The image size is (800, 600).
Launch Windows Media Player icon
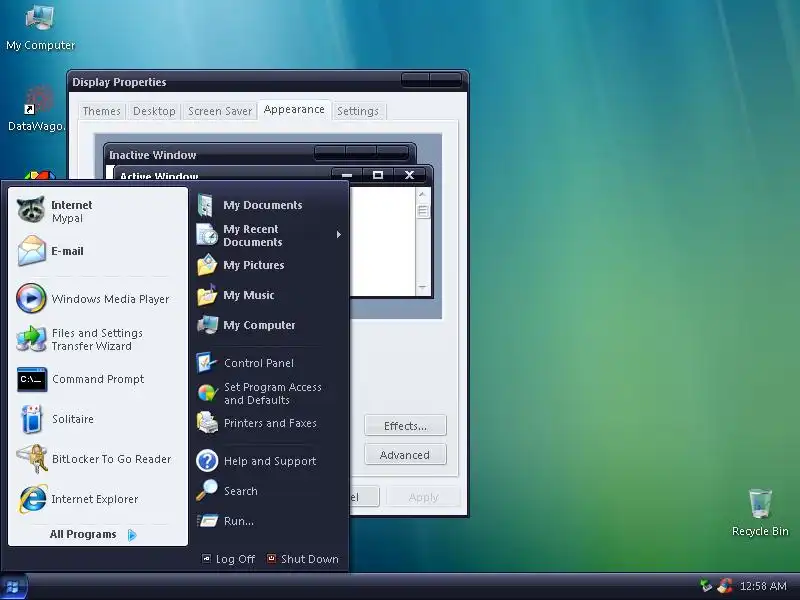(x=31, y=298)
